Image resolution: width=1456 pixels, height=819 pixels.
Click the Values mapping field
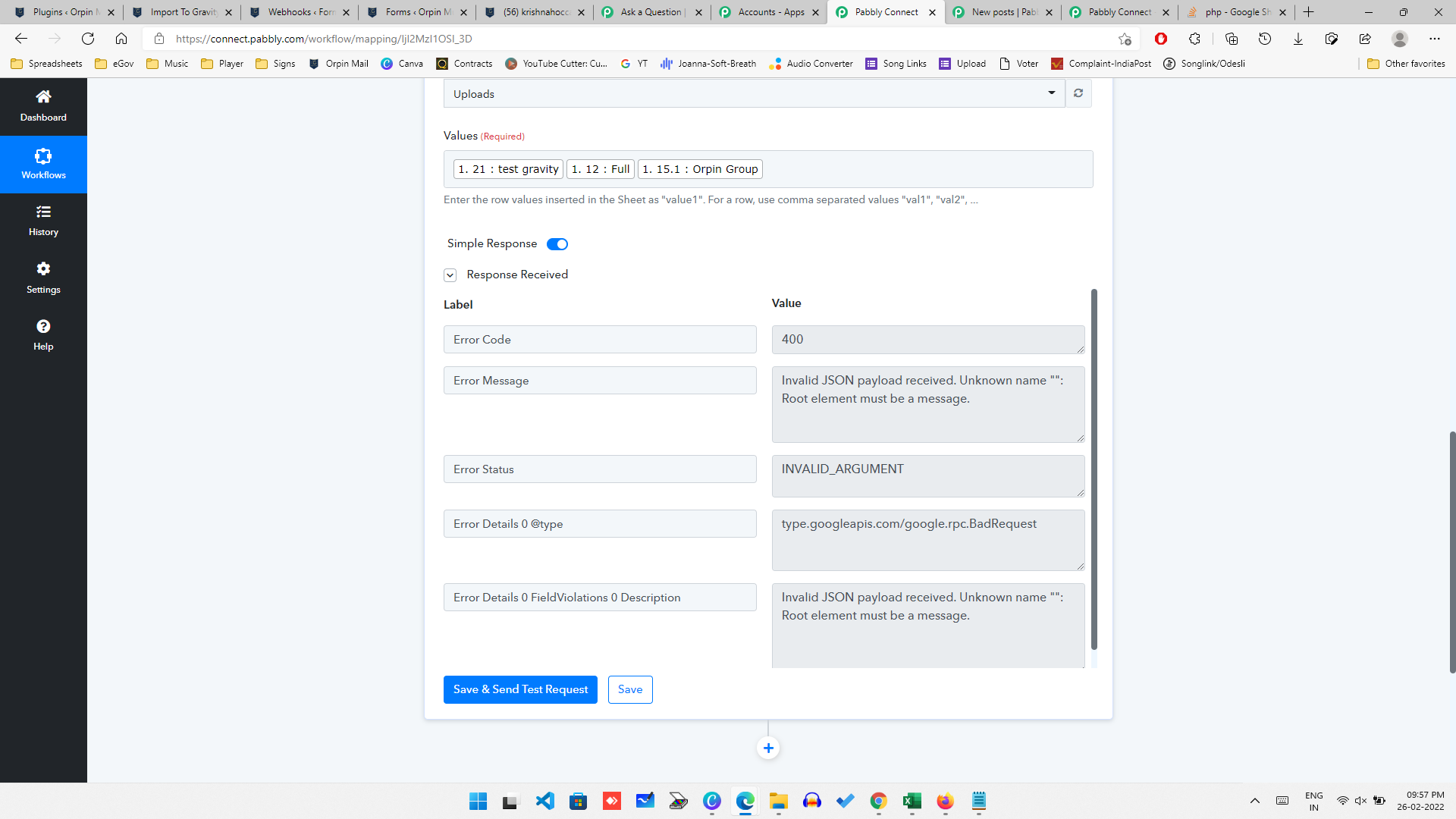pyautogui.click(x=768, y=169)
